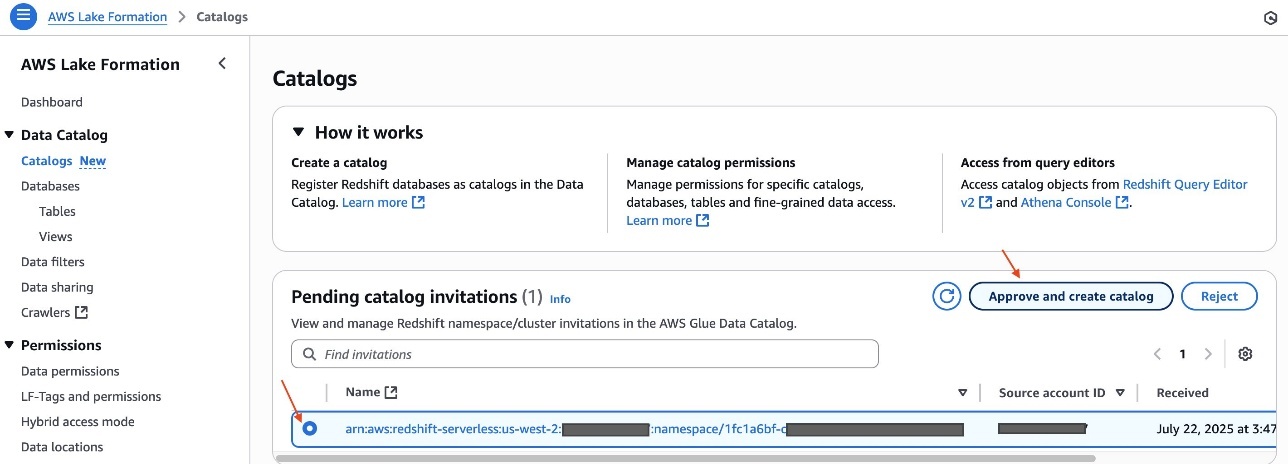This screenshot has height=464, width=1288.
Task: Open Data locations in the sidebar
Action: click(62, 447)
